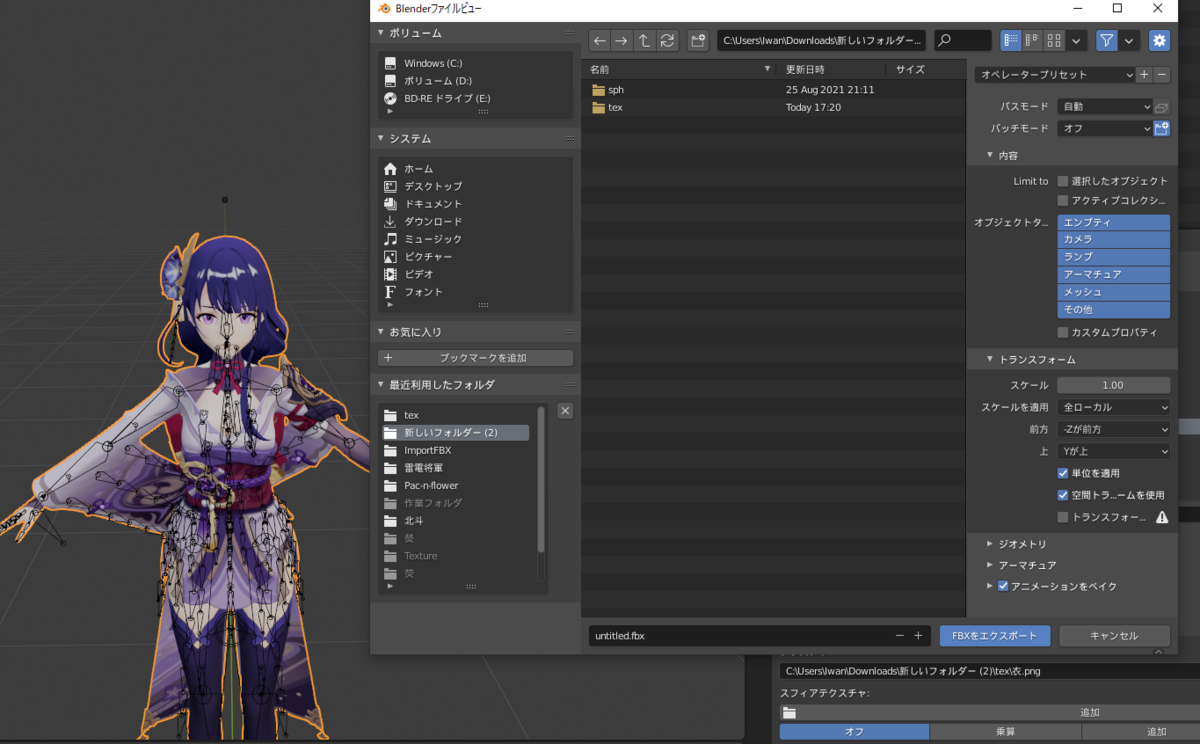Image resolution: width=1200 pixels, height=744 pixels.
Task: Click the transform warning triangle icon
Action: 1162,517
